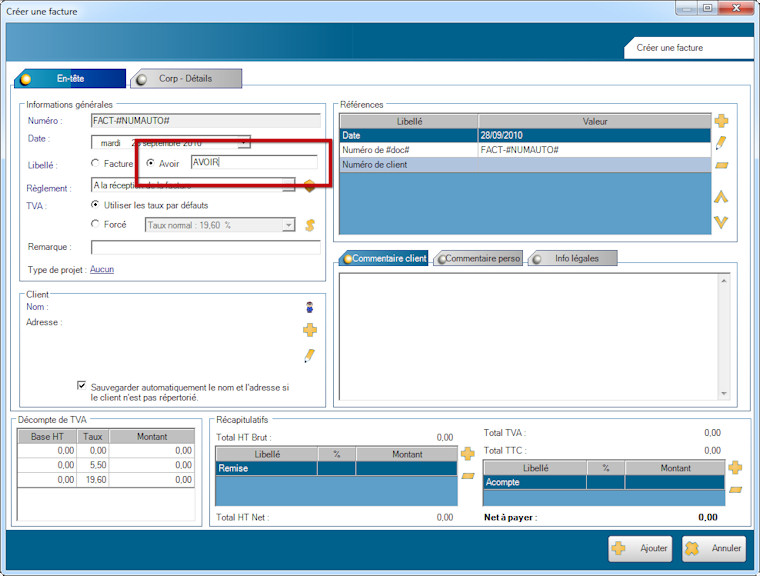Viewport: 760px width, 576px height.
Task: Open the Taux normal TVA dropdown
Action: point(288,225)
